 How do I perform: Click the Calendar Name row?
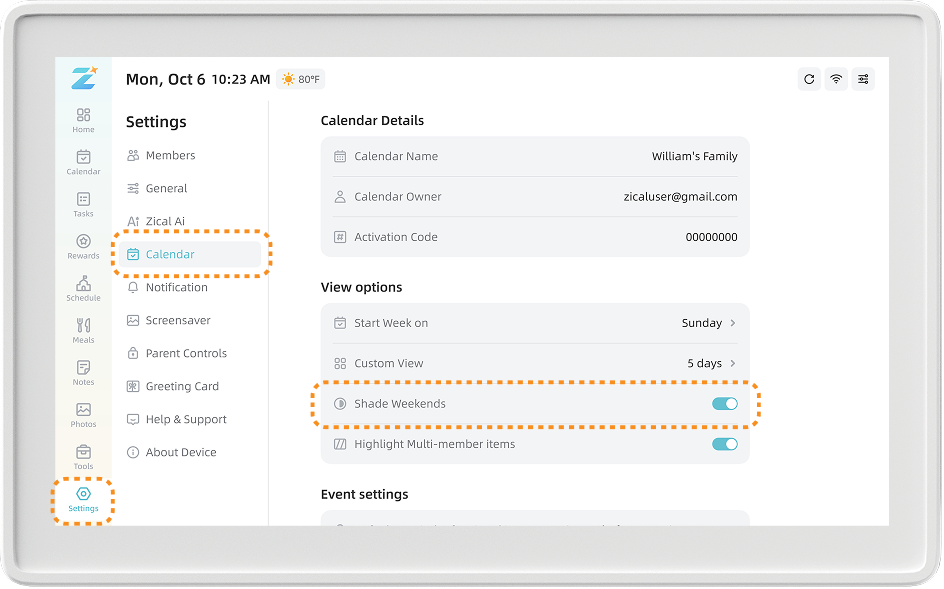click(535, 157)
